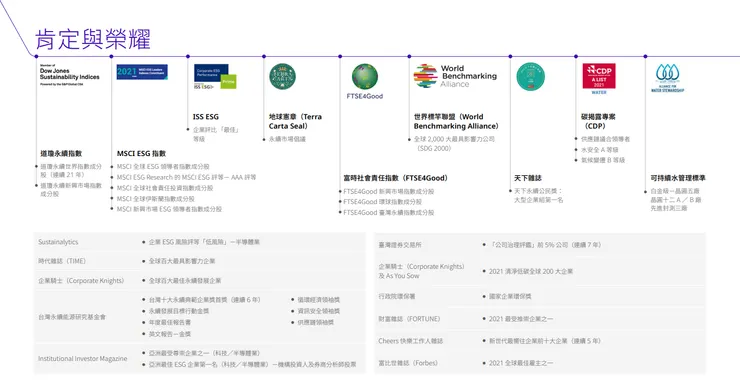Click the 富時社會責任指數 (FTSE4Good) heading
This screenshot has height=390, width=740.
(x=395, y=178)
